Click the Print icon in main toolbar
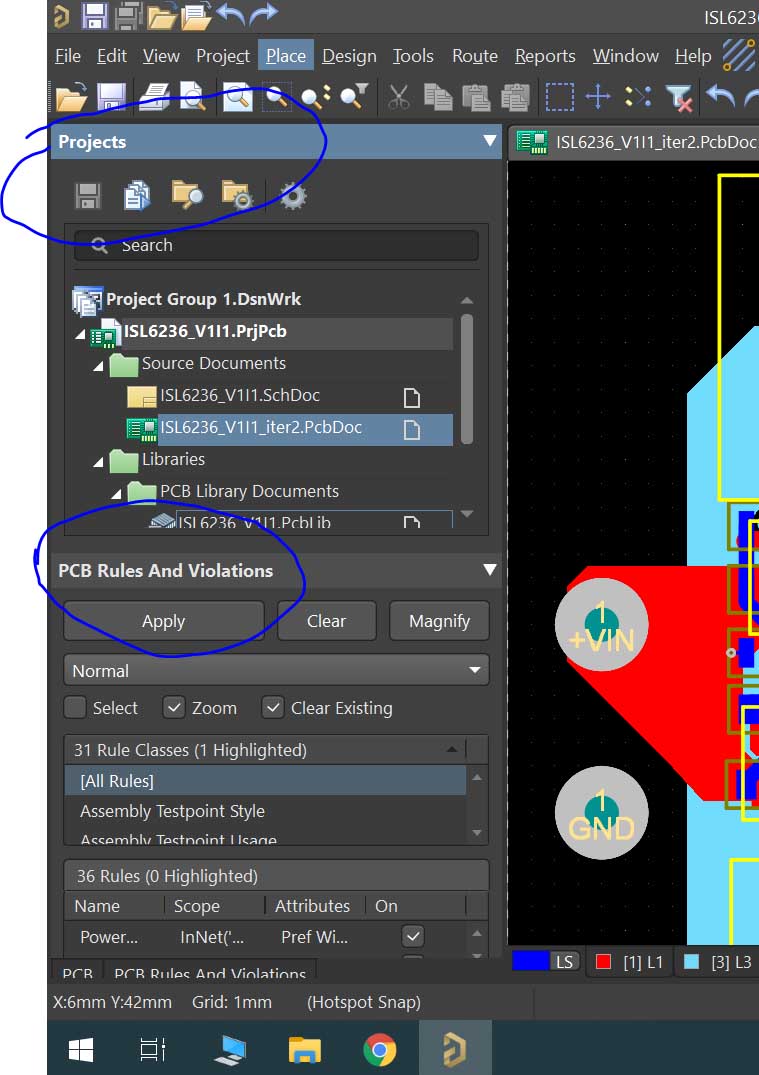 click(x=154, y=97)
